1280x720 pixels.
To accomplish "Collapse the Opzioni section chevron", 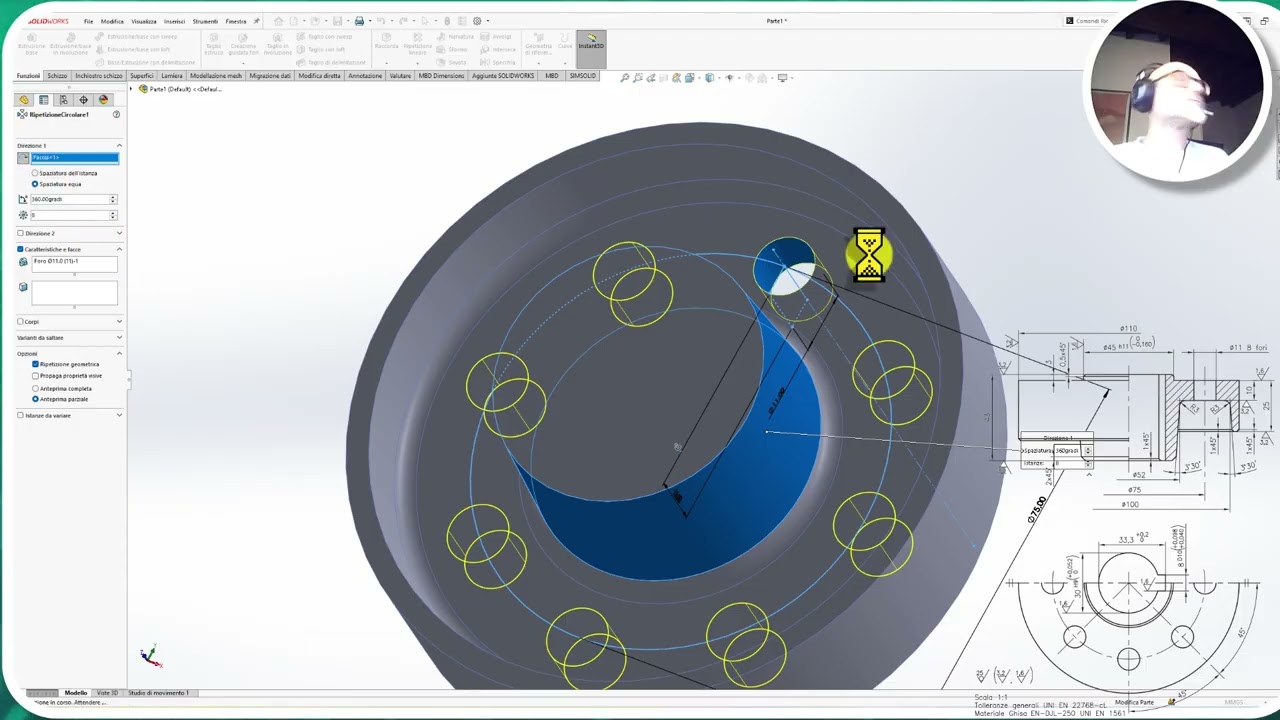I will pyautogui.click(x=119, y=353).
